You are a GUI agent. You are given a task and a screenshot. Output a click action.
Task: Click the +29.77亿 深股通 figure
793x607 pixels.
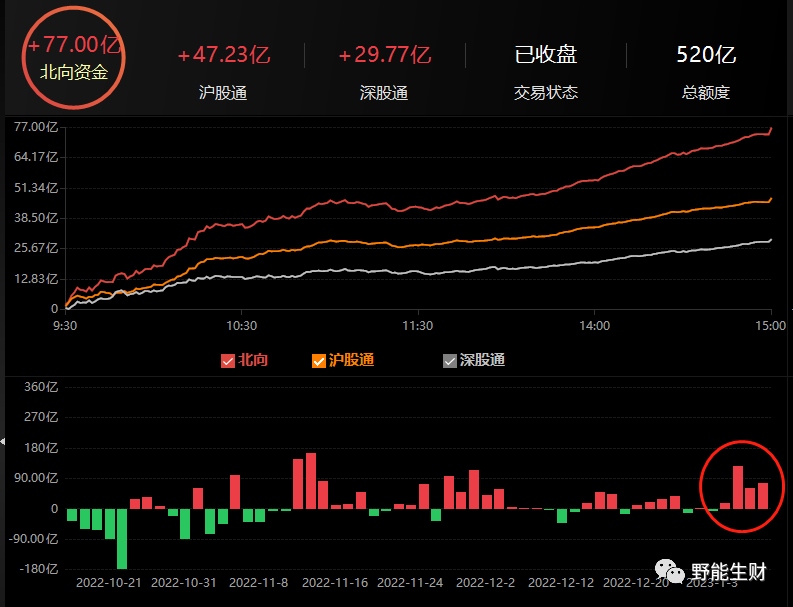point(384,55)
